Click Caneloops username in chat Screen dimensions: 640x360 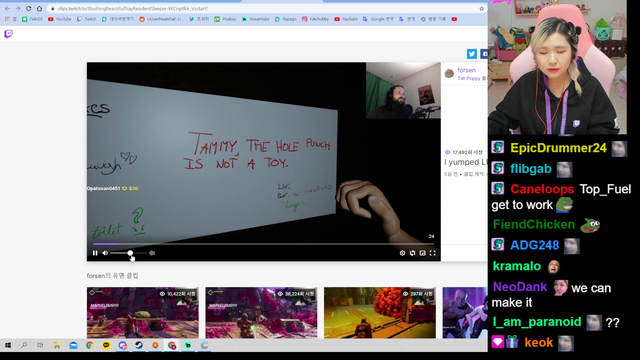[x=542, y=189]
